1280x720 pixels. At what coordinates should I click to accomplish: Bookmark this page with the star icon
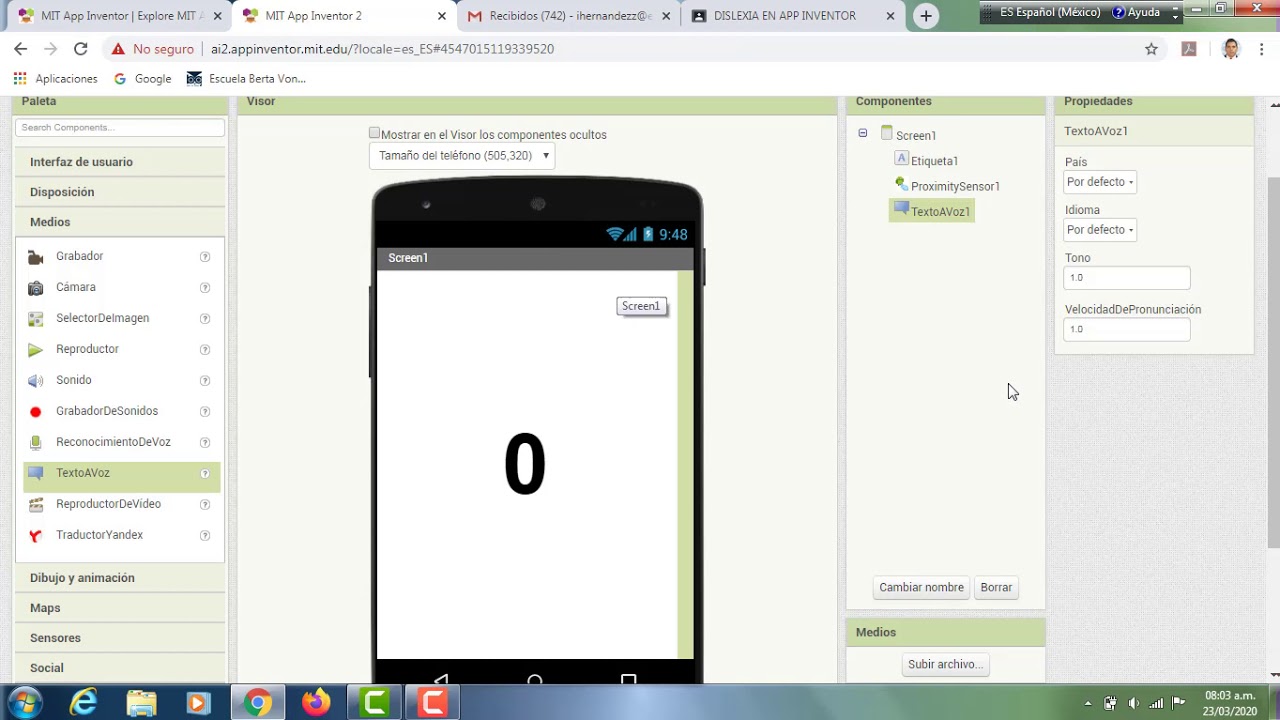[x=1151, y=49]
